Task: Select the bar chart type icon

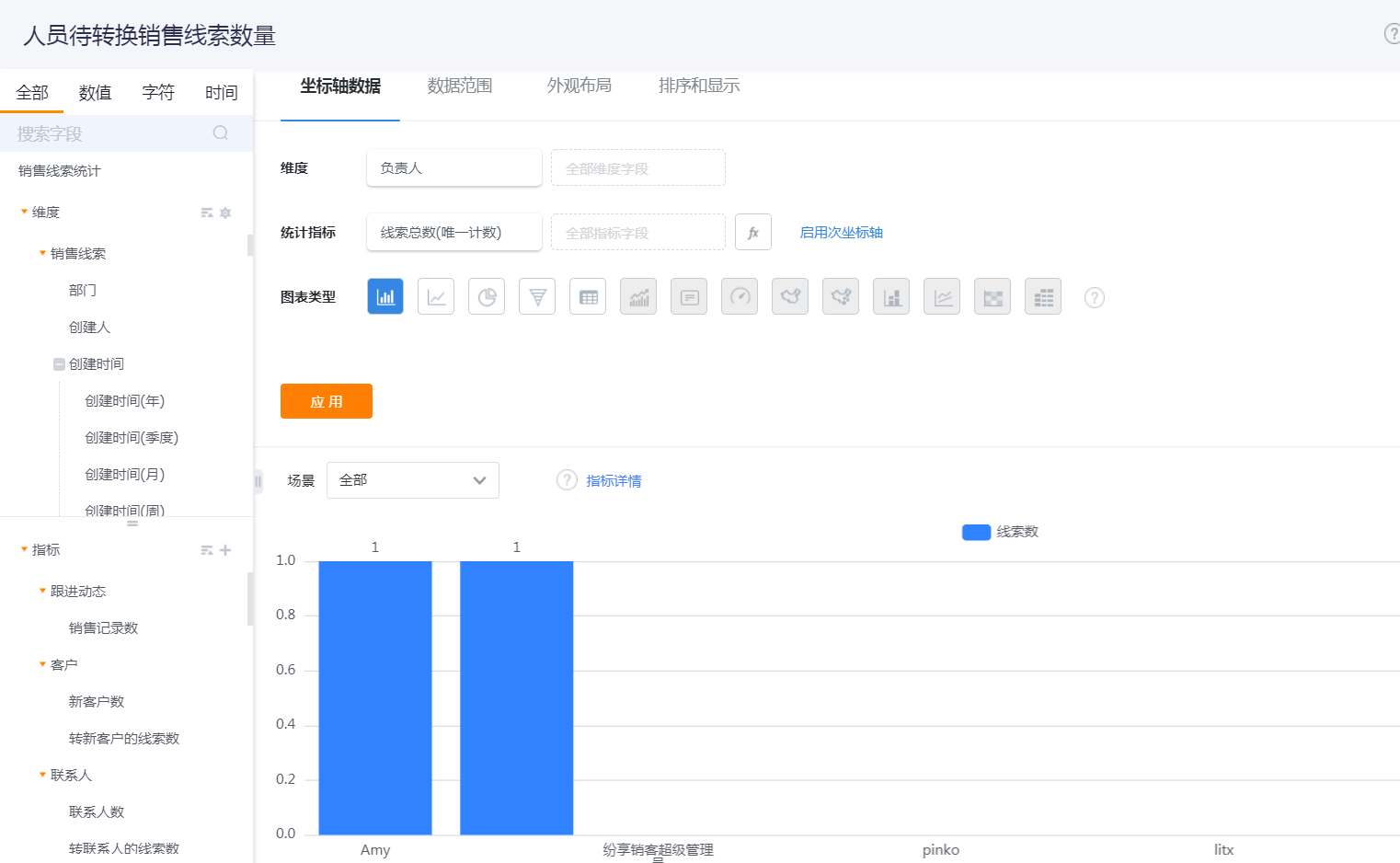Action: click(385, 296)
